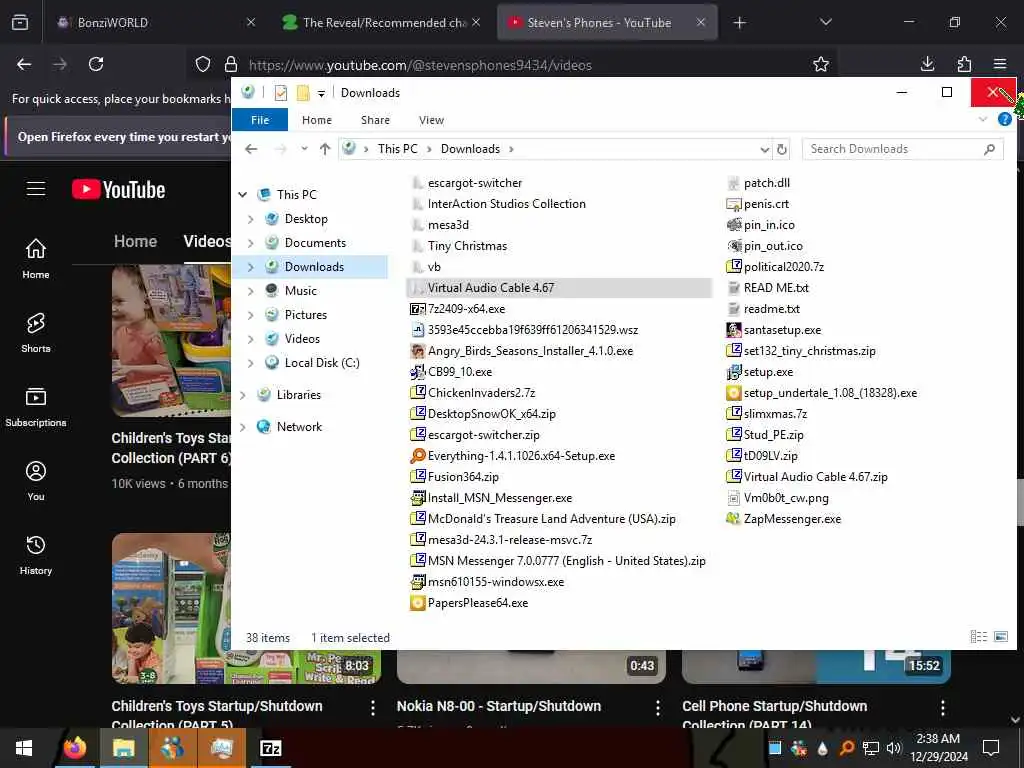Open Explorer help button
1024x768 pixels.
(1004, 119)
